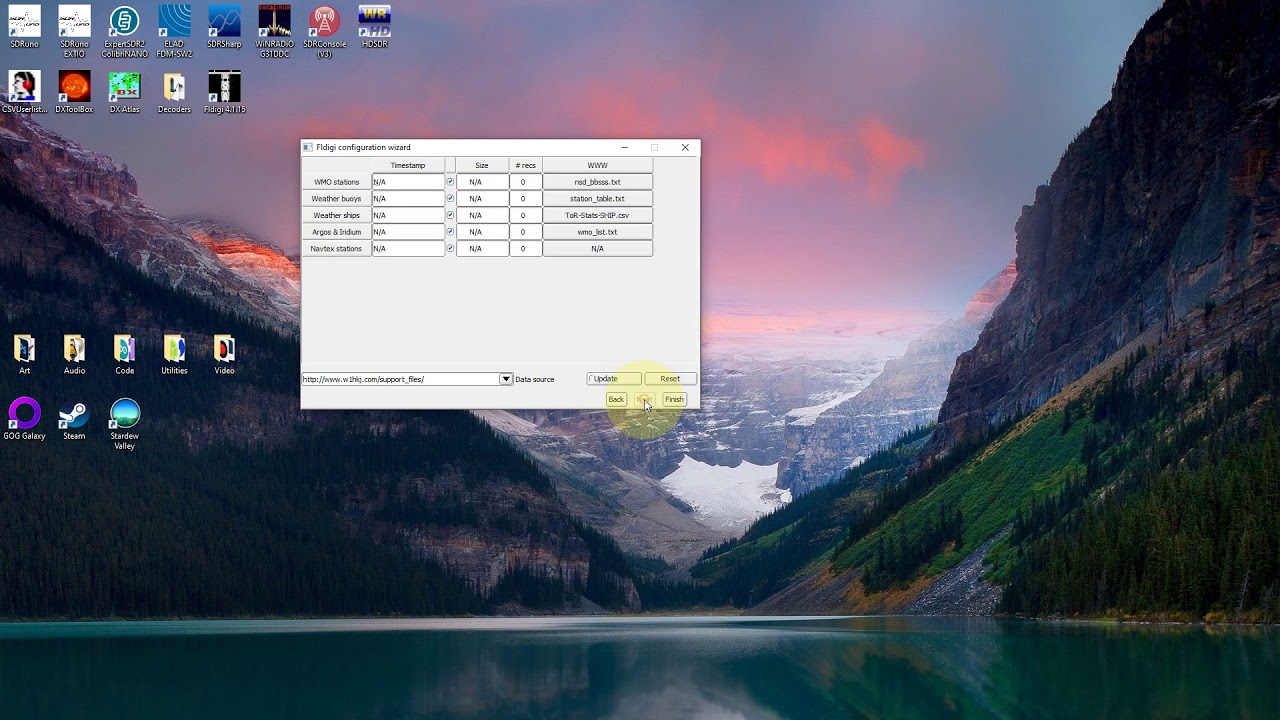Viewport: 1280px width, 720px height.
Task: Launch ExpertSDR2 ColibriNANO shortcut
Action: (x=124, y=32)
